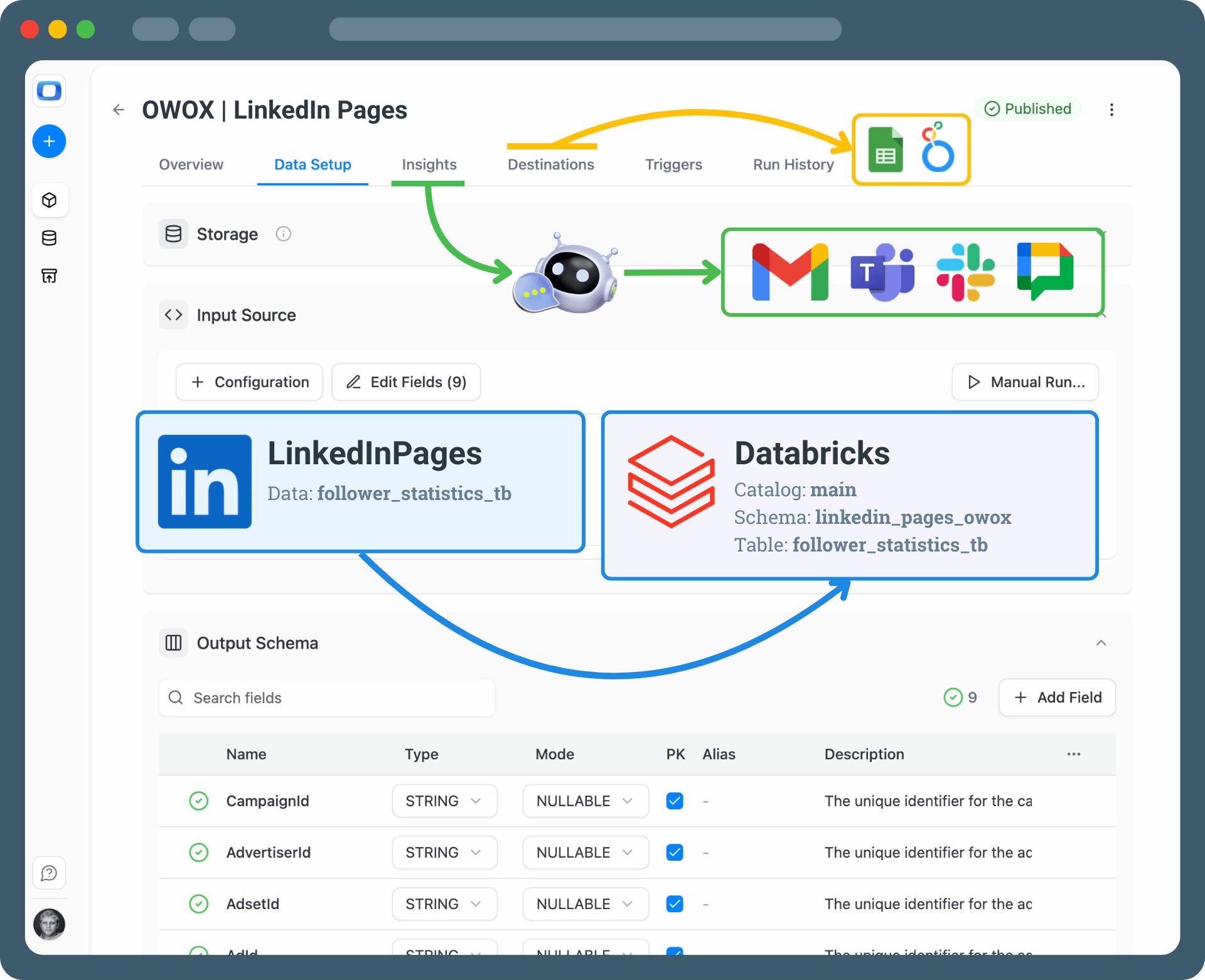Uncheck the AdvertiserId PK checkbox
The height and width of the screenshot is (980, 1205).
pos(675,853)
